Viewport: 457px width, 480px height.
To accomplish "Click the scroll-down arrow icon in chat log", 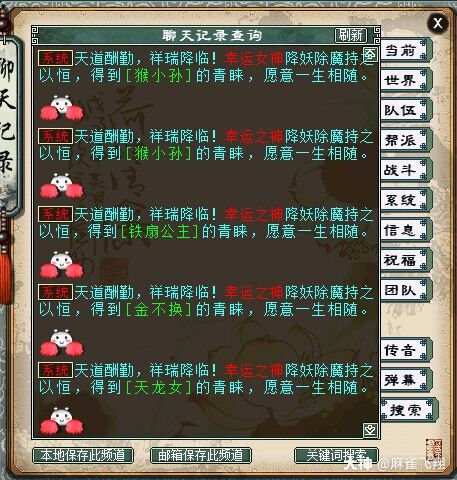I will [370, 430].
